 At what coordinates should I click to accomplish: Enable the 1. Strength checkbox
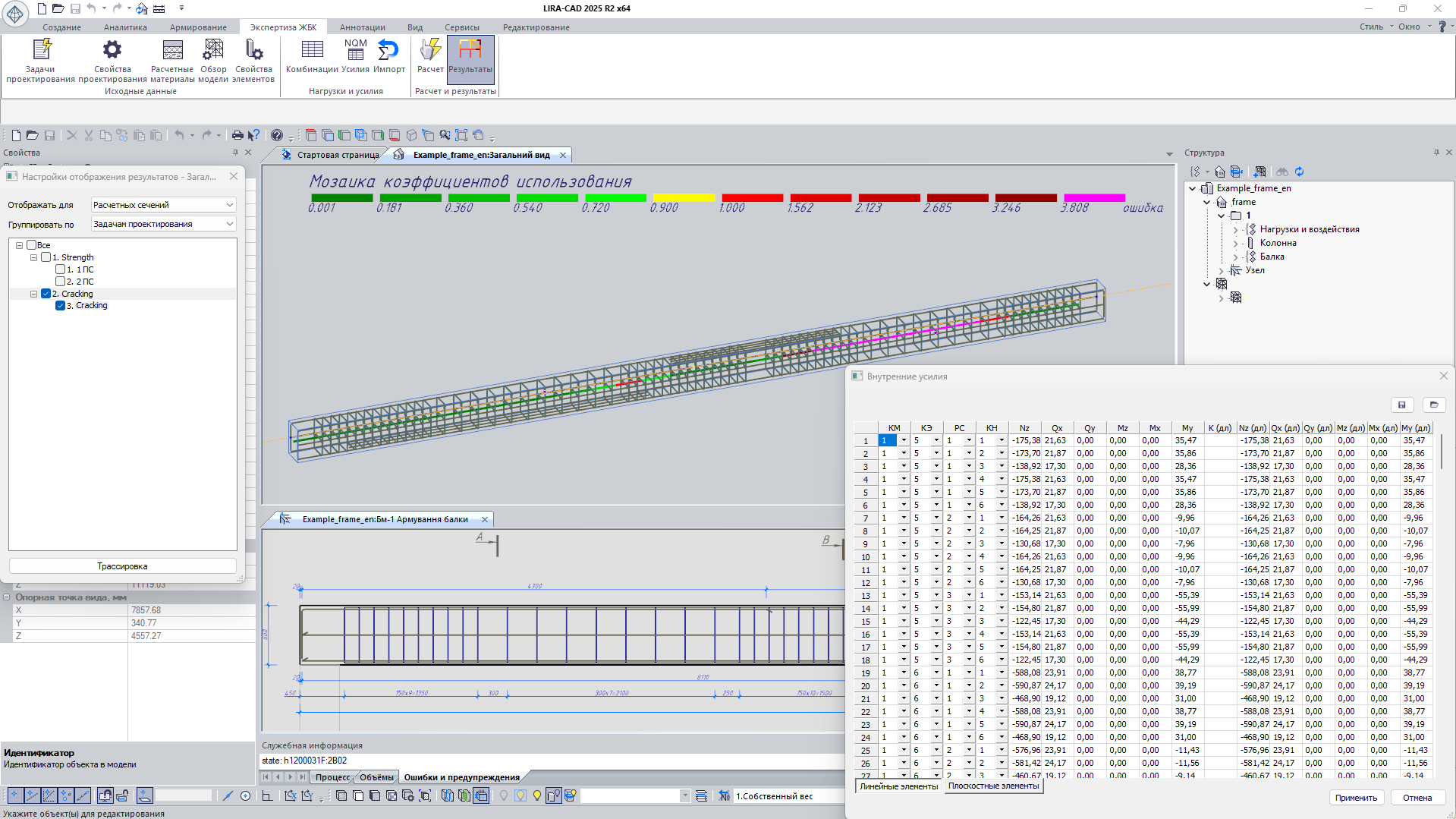pos(46,257)
